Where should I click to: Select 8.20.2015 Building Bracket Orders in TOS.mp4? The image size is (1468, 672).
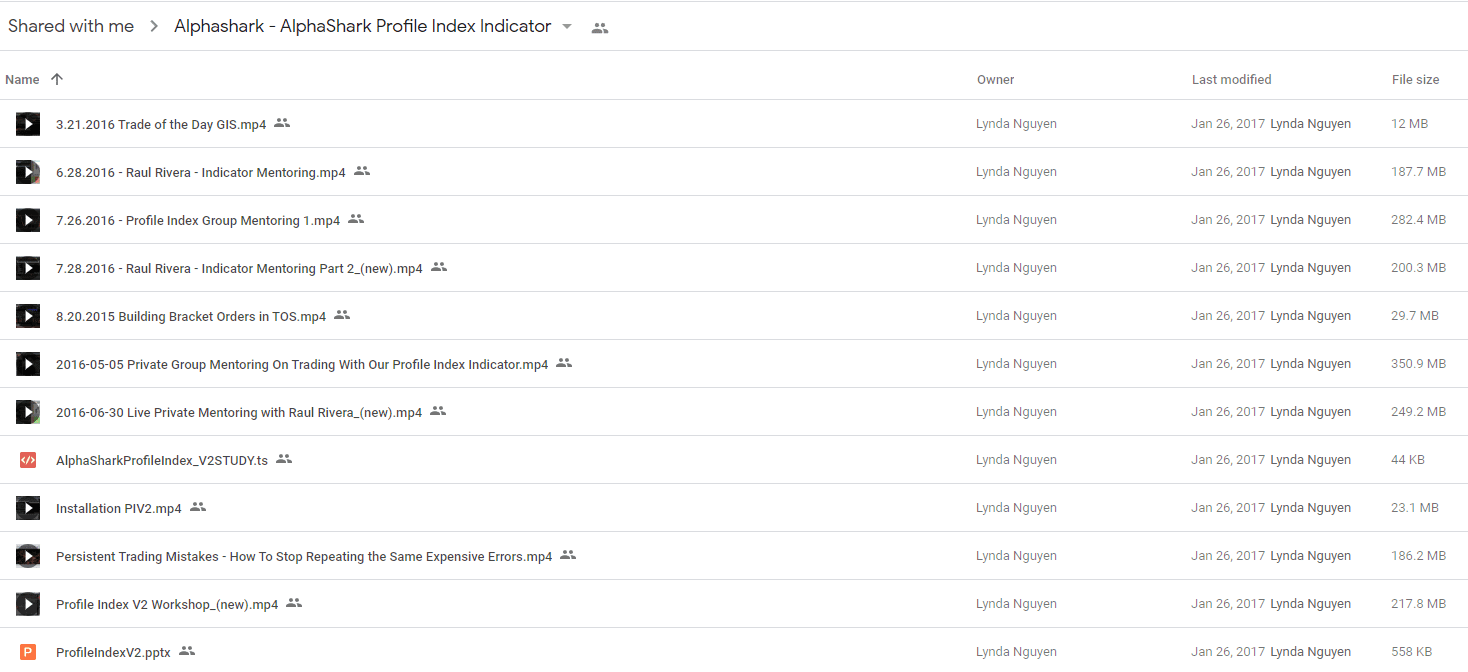191,317
